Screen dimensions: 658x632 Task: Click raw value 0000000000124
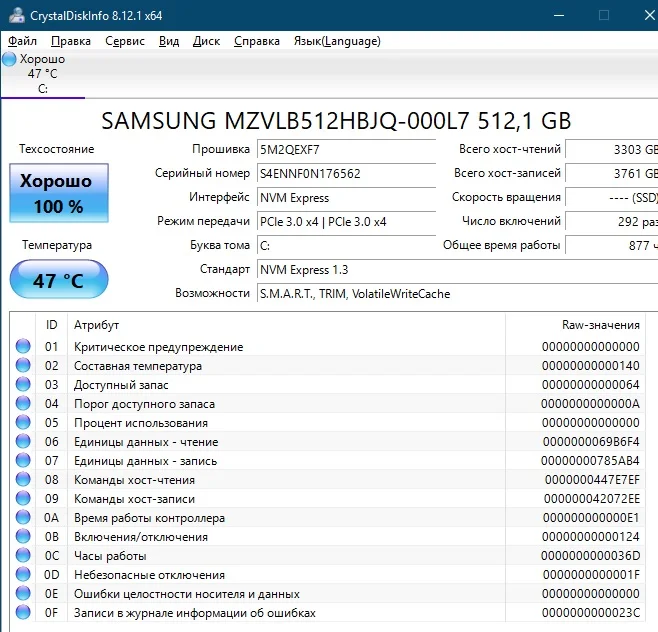pos(590,536)
